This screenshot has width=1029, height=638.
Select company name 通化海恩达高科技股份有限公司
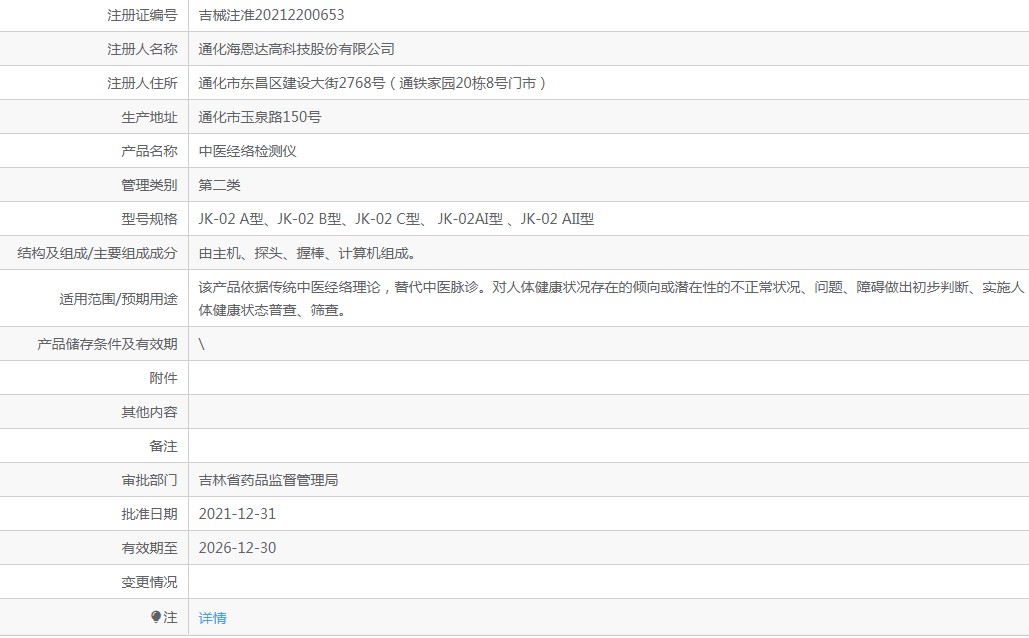pos(297,49)
